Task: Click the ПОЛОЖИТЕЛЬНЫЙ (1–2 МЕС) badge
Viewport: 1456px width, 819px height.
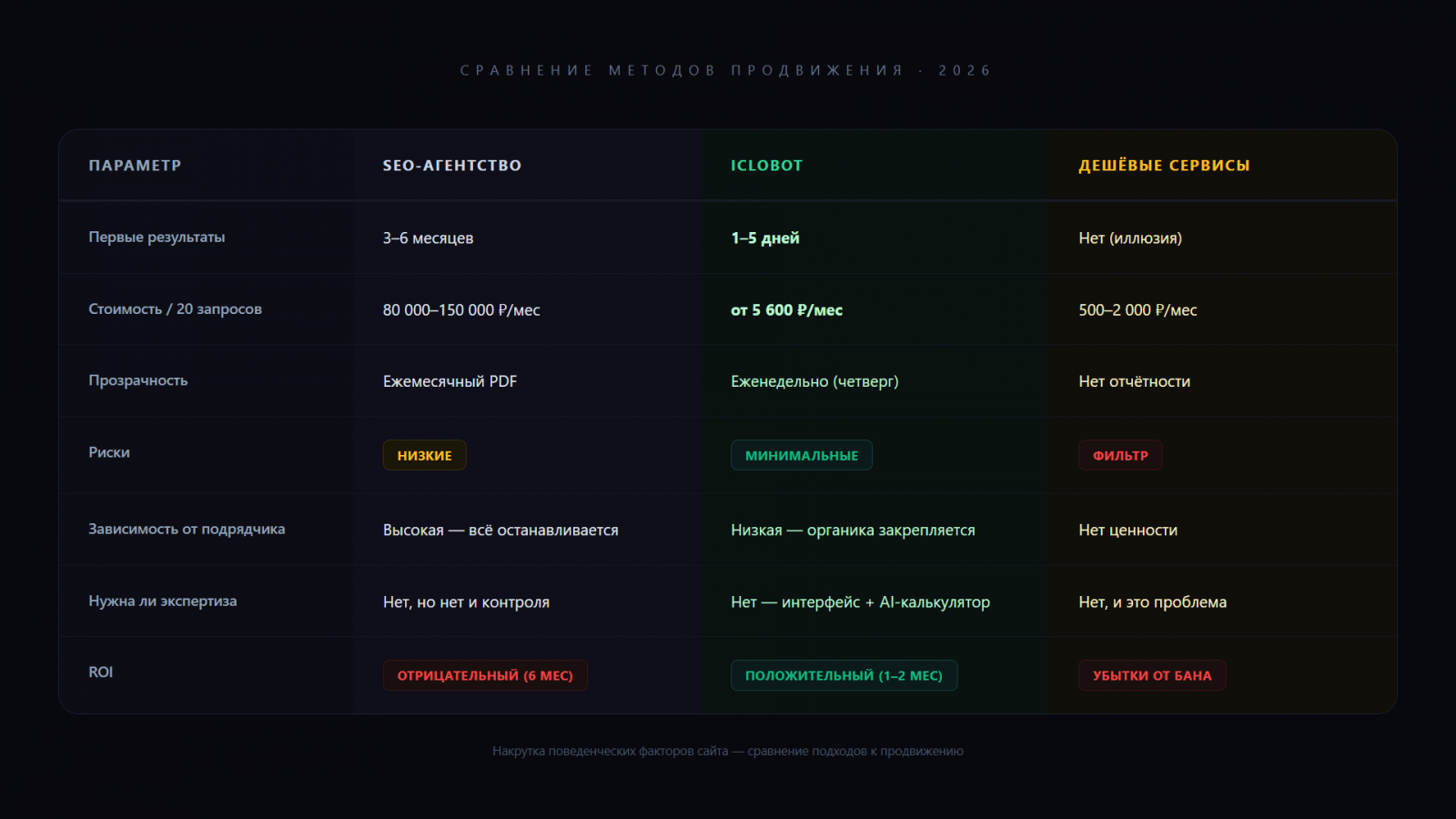Action: [844, 675]
